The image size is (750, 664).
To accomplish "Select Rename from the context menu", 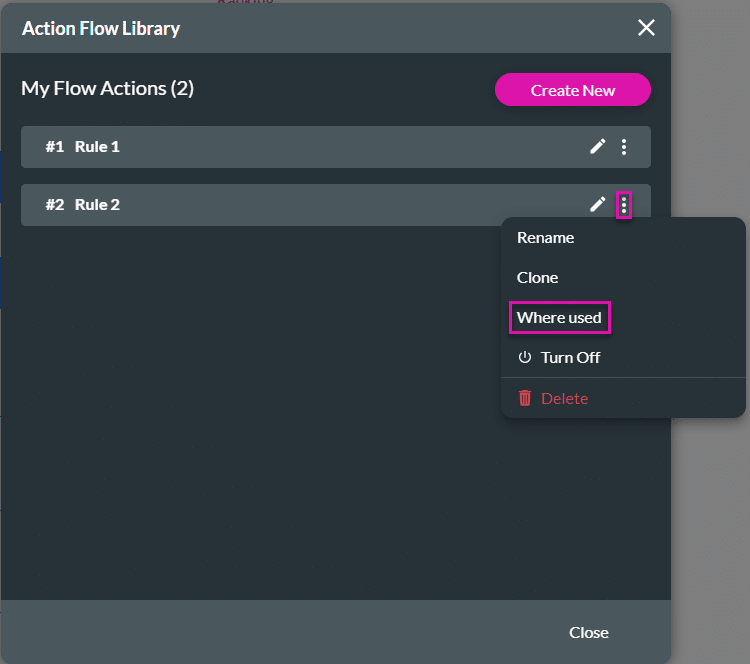I will [x=545, y=238].
